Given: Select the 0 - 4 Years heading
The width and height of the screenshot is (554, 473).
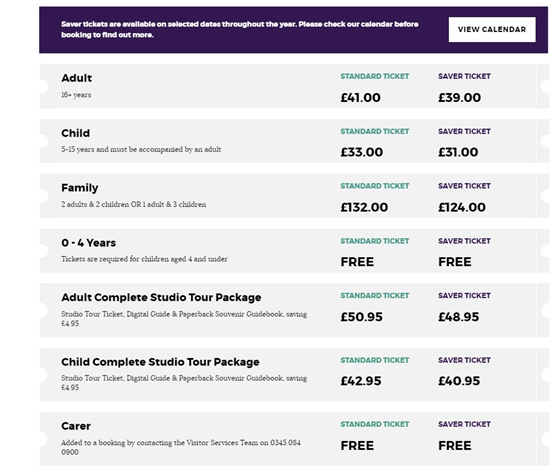Looking at the screenshot, I should coord(88,243).
